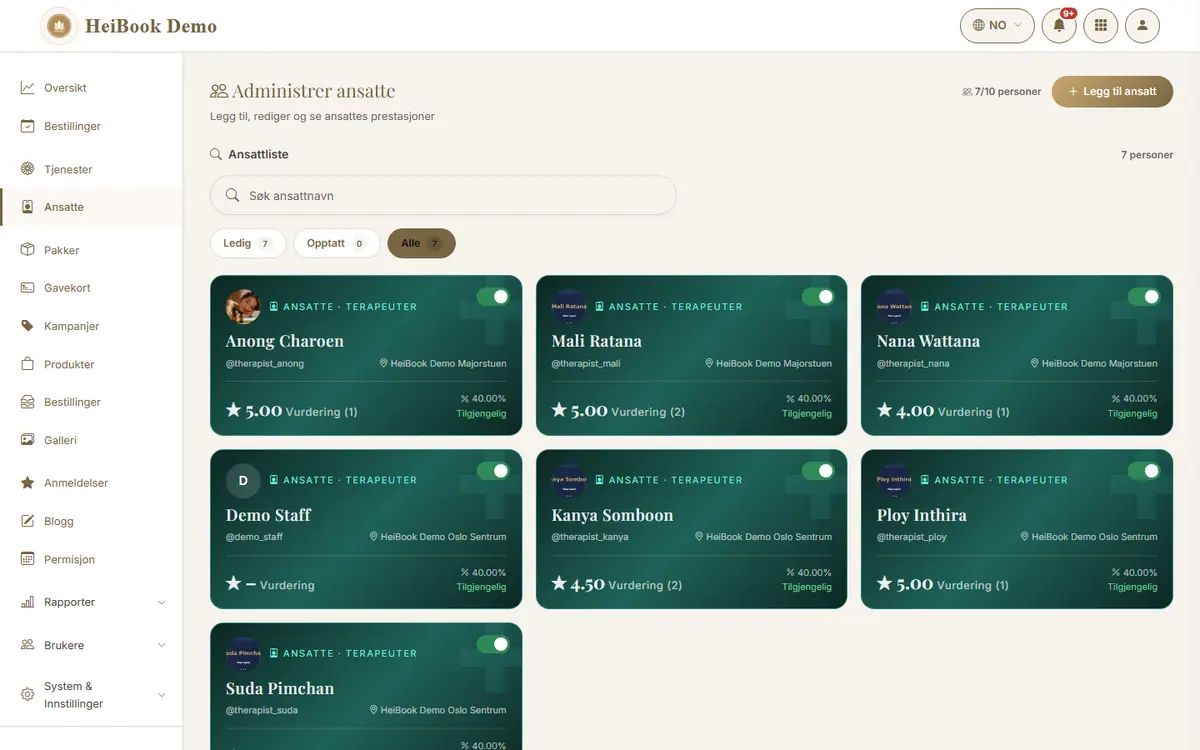Click the Anmeldelser star icon in sidebar
The image size is (1200, 750).
[27, 483]
